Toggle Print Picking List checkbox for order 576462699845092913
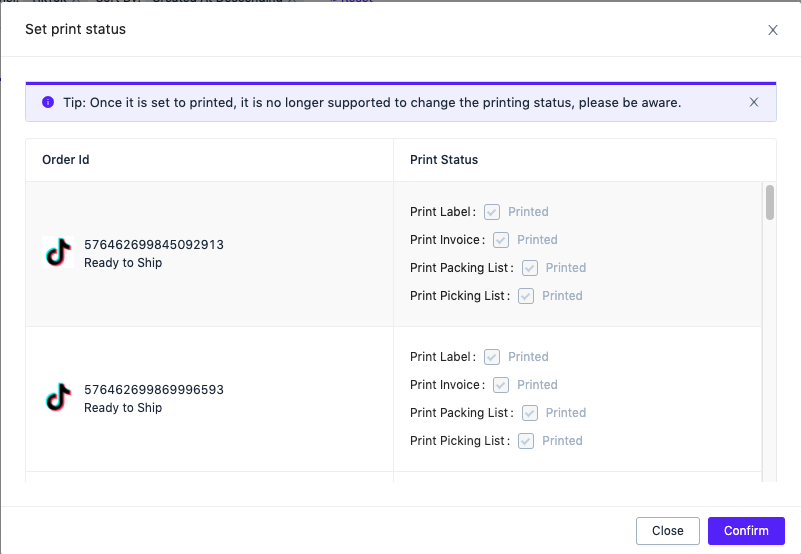The image size is (801, 554). (526, 296)
